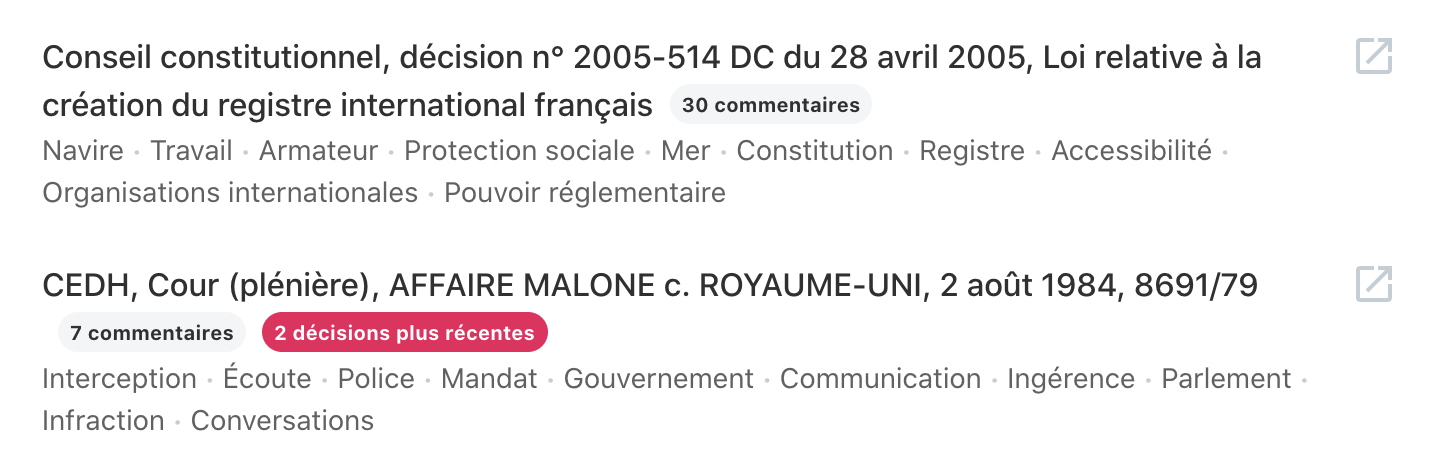Screen dimensions: 1438x472
Task: Open 2 décisions plus récentes badge
Action: tap(404, 333)
